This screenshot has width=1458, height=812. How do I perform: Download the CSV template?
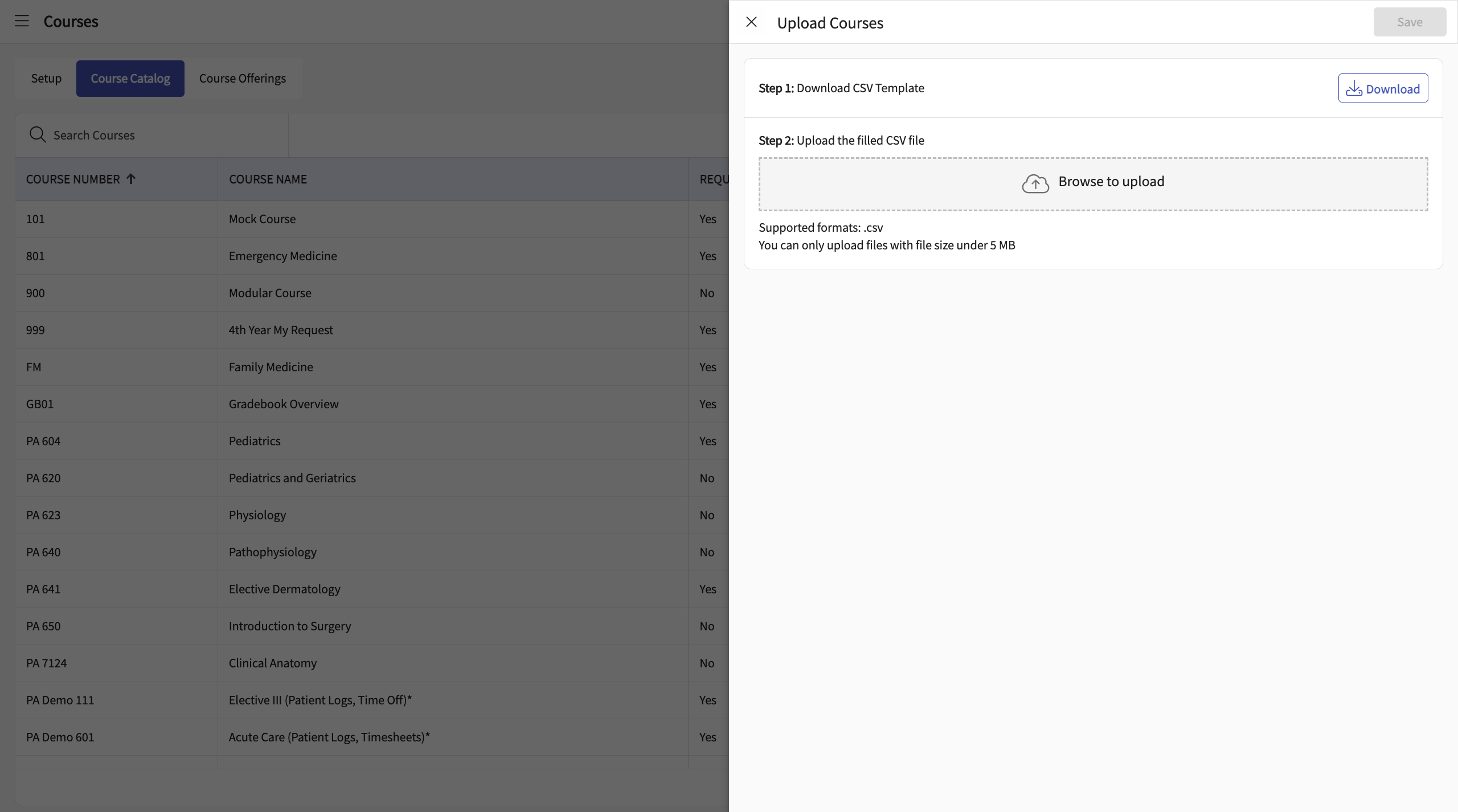tap(1382, 88)
